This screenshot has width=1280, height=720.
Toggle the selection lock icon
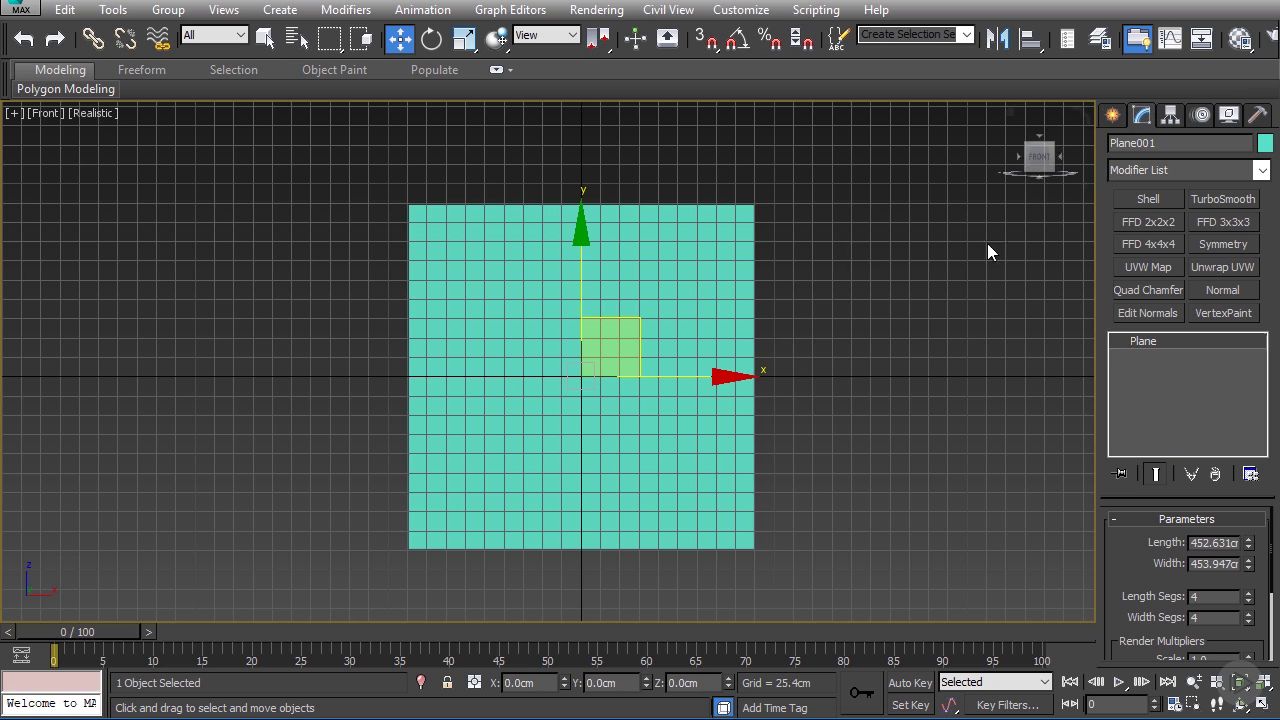click(x=447, y=682)
